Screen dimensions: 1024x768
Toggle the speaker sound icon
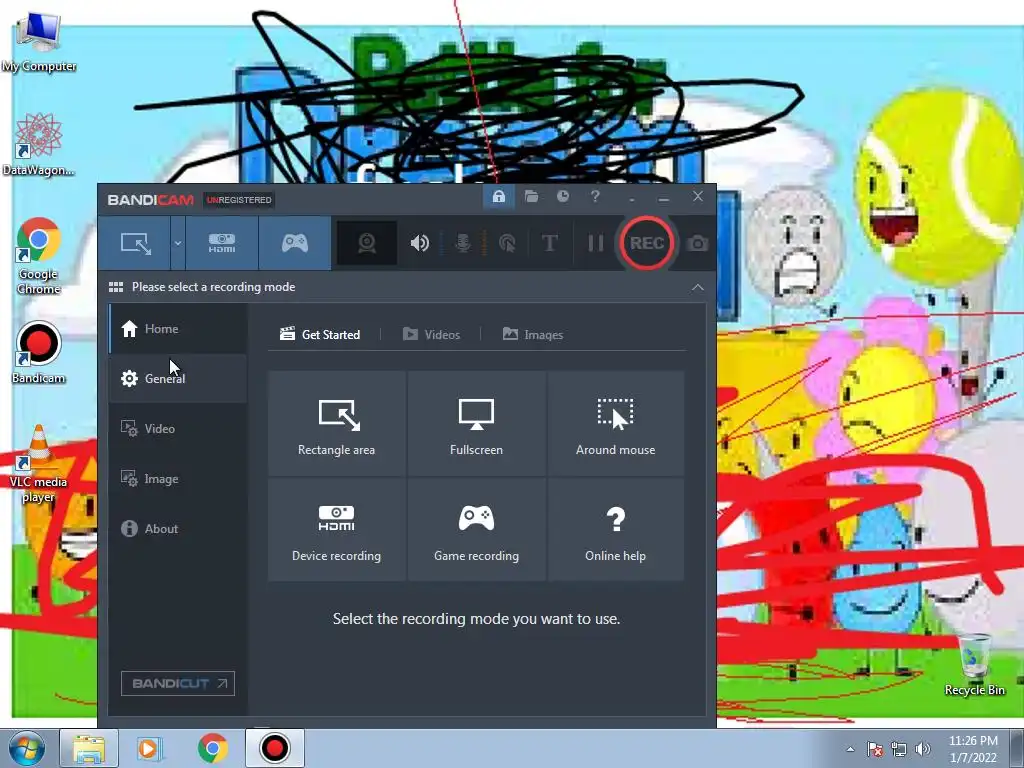pyautogui.click(x=419, y=243)
